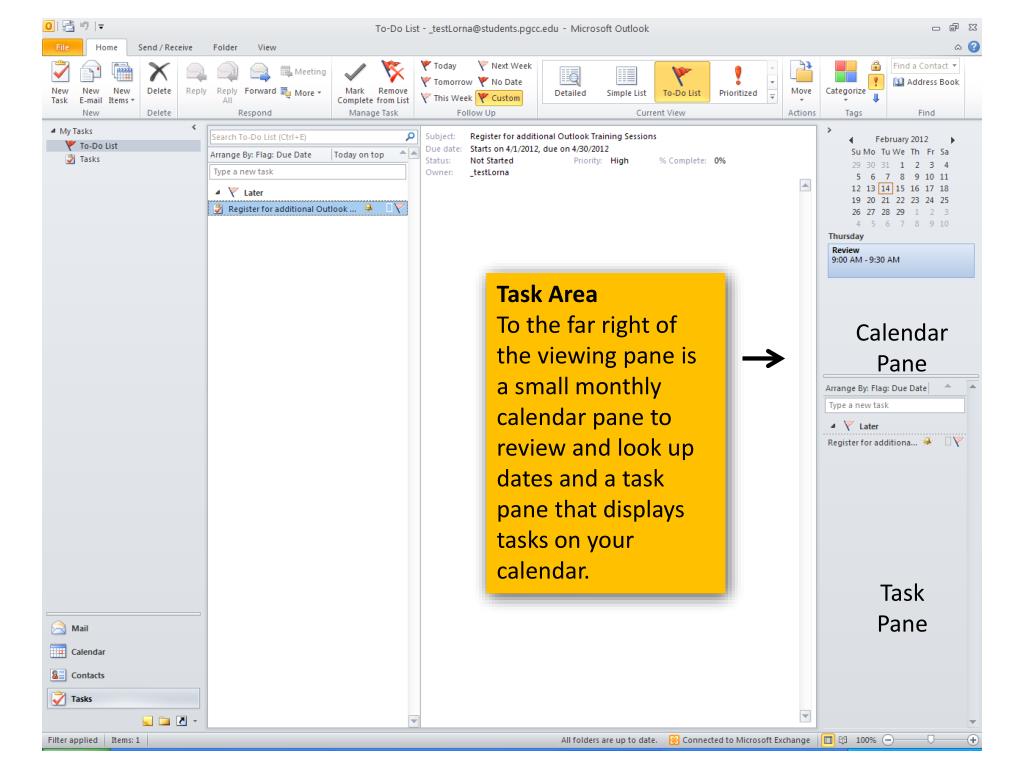Select February 14 in calendar
Image resolution: width=1024 pixels, height=768 pixels.
(x=885, y=189)
